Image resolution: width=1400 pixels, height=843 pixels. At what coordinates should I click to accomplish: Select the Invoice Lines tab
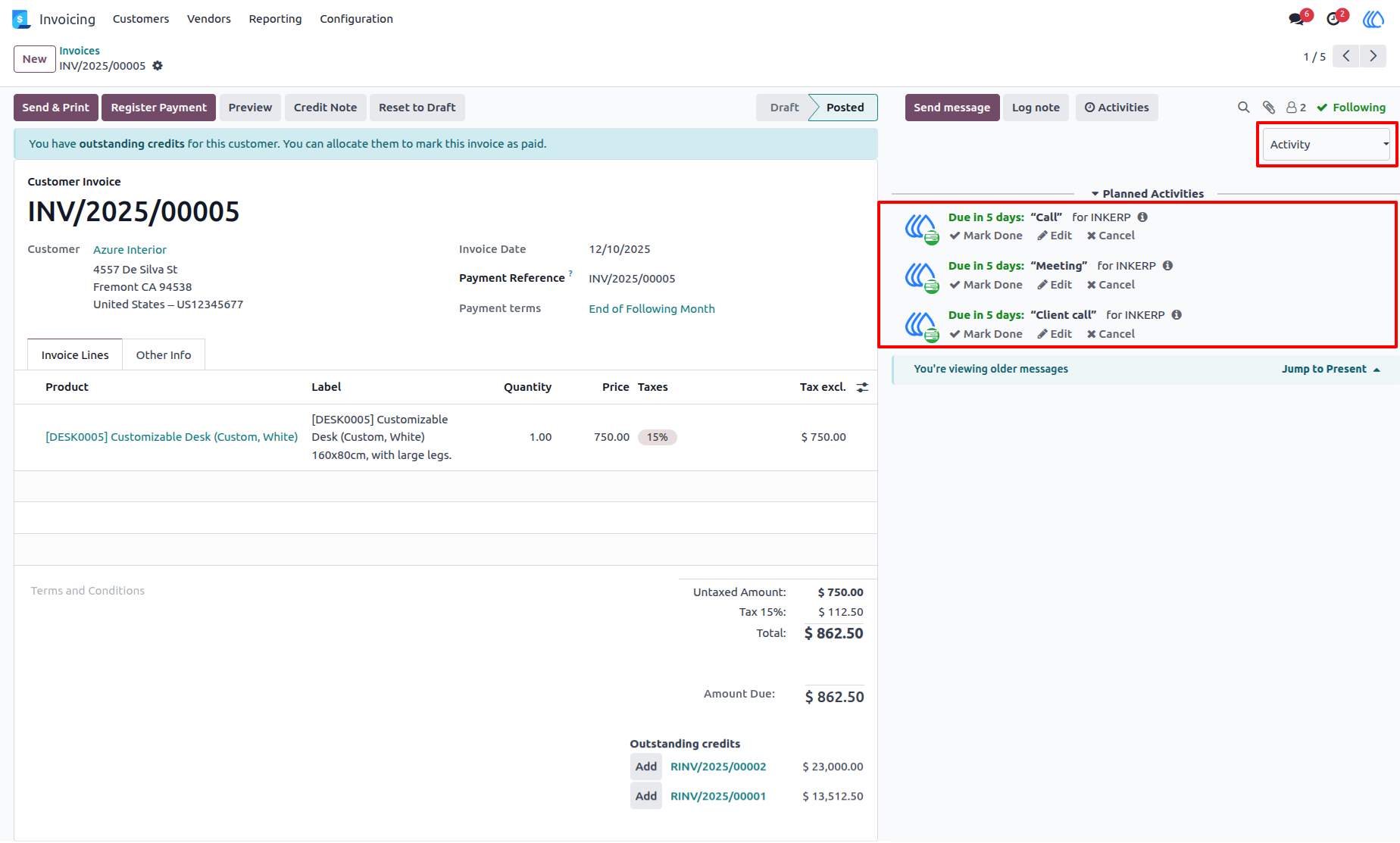(75, 355)
